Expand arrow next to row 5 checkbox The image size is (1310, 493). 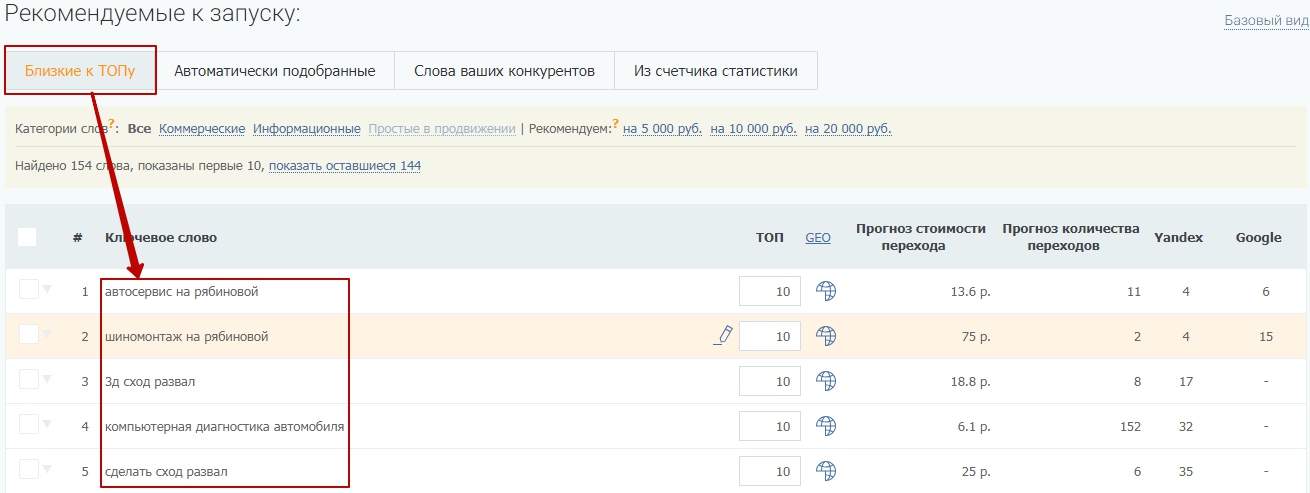(46, 470)
